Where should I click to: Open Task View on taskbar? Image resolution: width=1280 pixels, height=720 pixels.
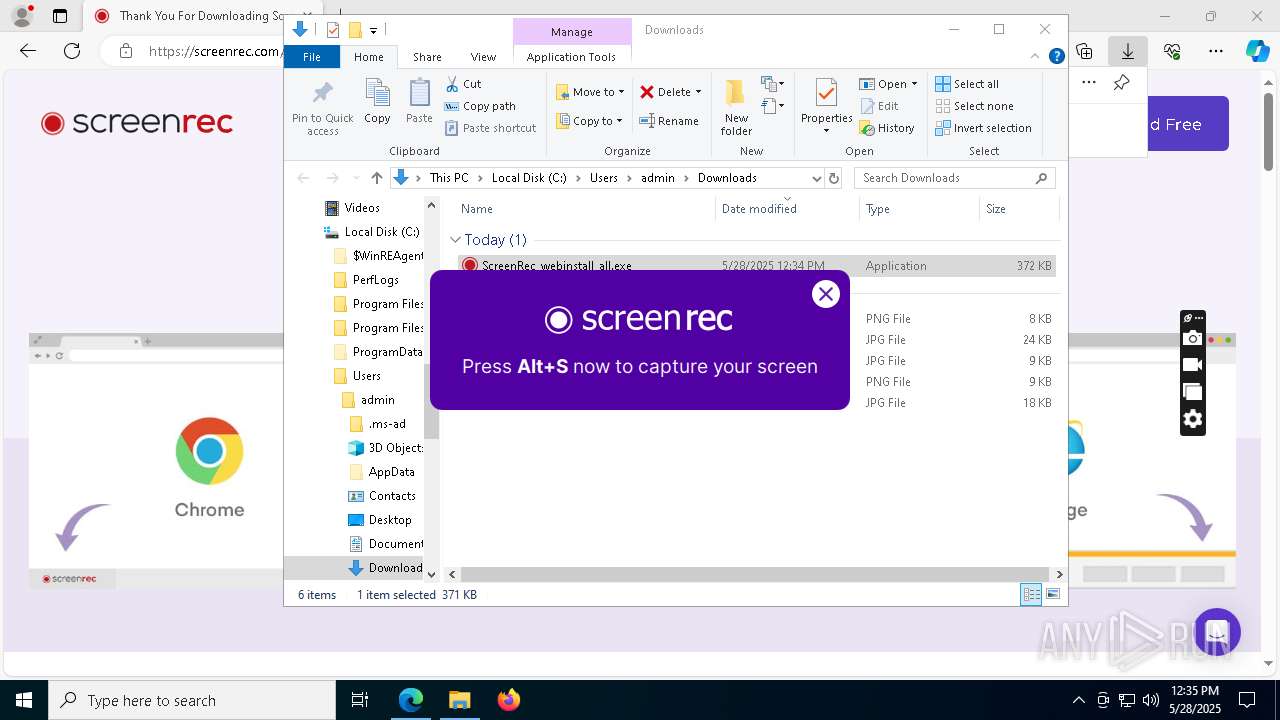coord(360,700)
